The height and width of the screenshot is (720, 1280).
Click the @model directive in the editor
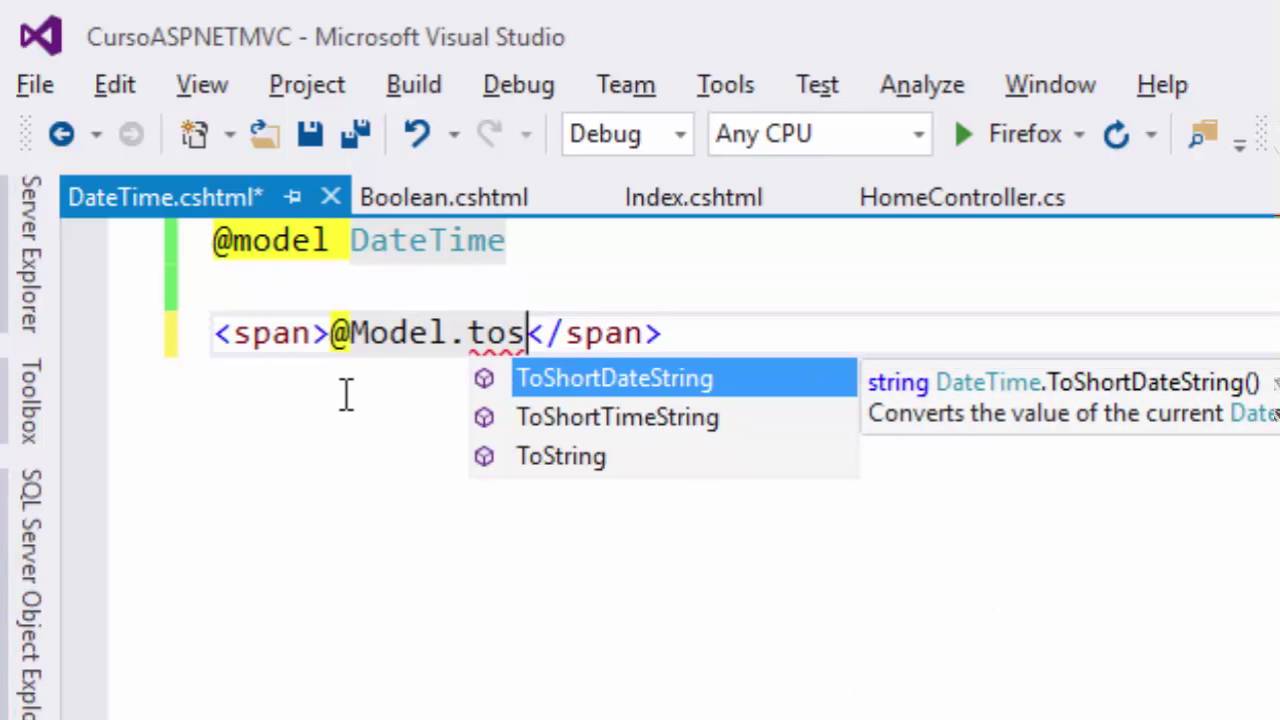pyautogui.click(x=270, y=241)
